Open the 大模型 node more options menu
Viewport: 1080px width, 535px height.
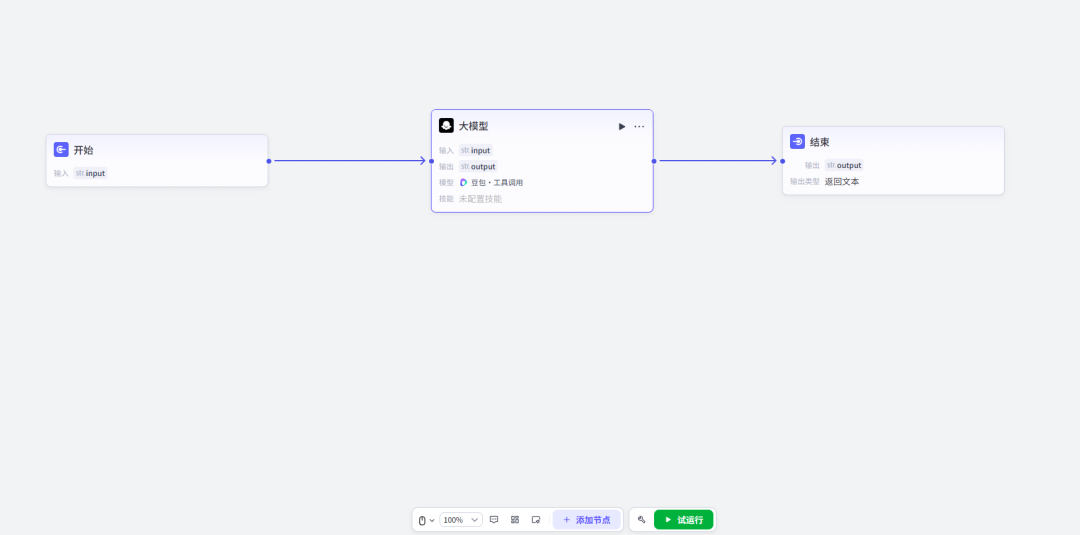point(639,127)
